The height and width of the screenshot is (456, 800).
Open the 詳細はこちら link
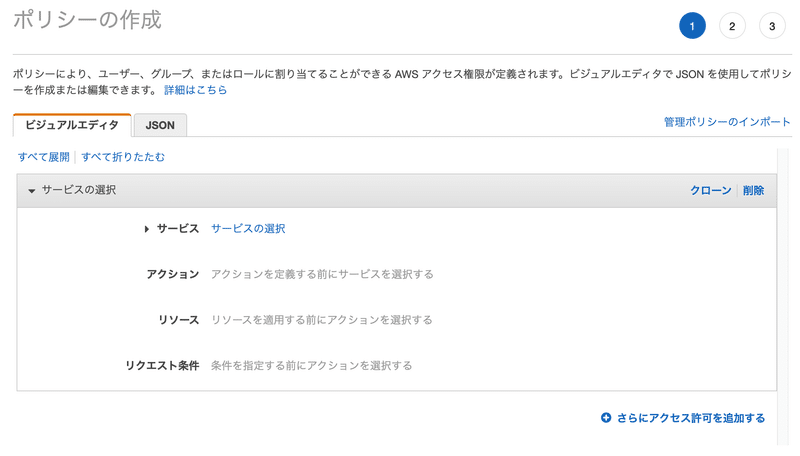(x=196, y=90)
